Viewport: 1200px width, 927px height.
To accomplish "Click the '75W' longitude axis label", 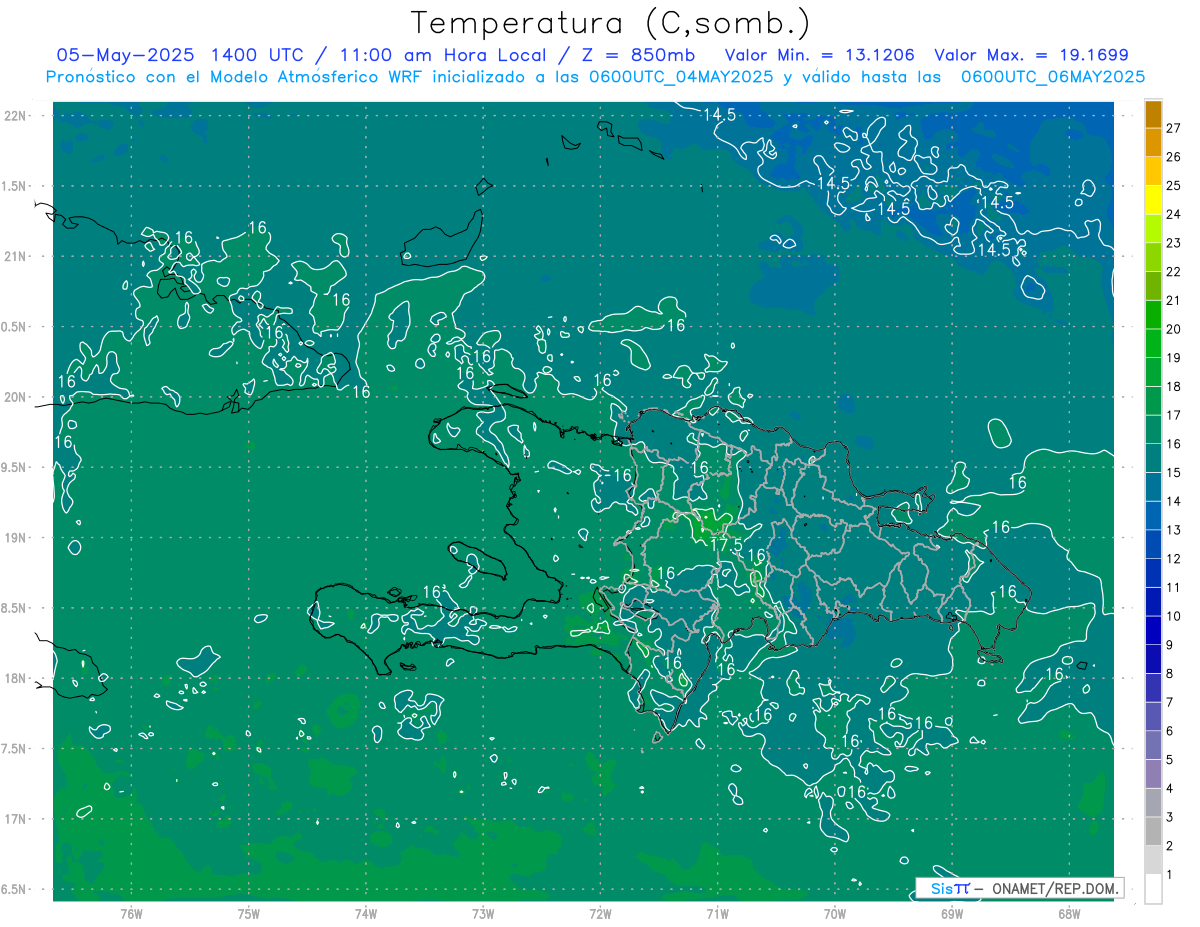I will (x=249, y=915).
